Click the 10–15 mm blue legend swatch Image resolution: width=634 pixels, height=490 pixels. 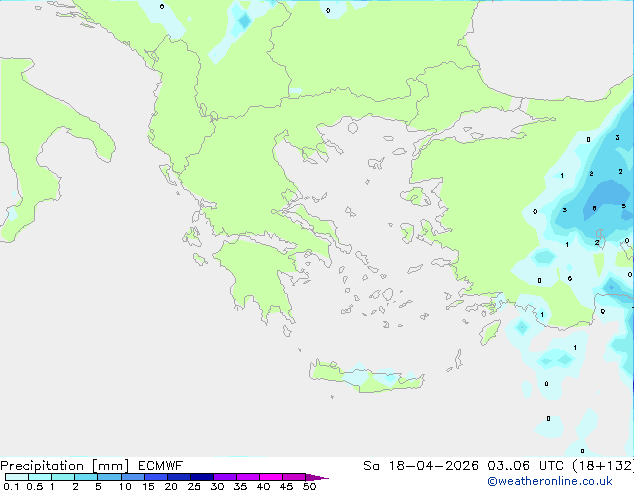[133, 477]
